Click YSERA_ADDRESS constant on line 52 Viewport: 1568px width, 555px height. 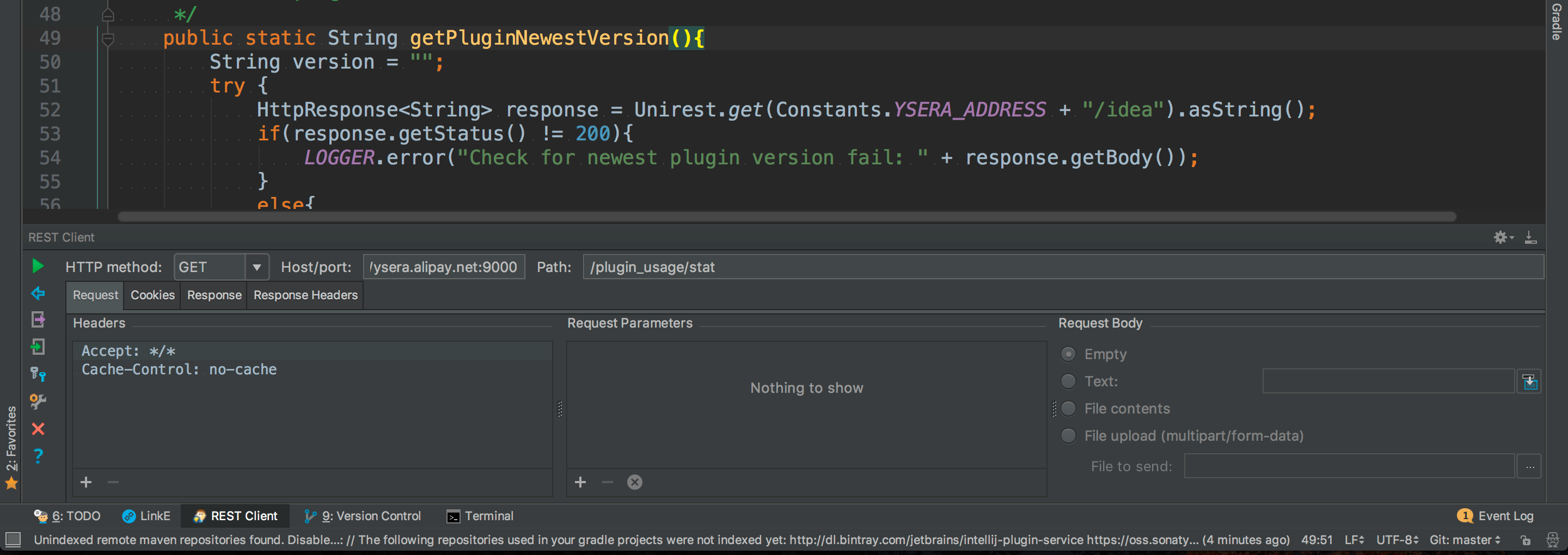coord(969,109)
